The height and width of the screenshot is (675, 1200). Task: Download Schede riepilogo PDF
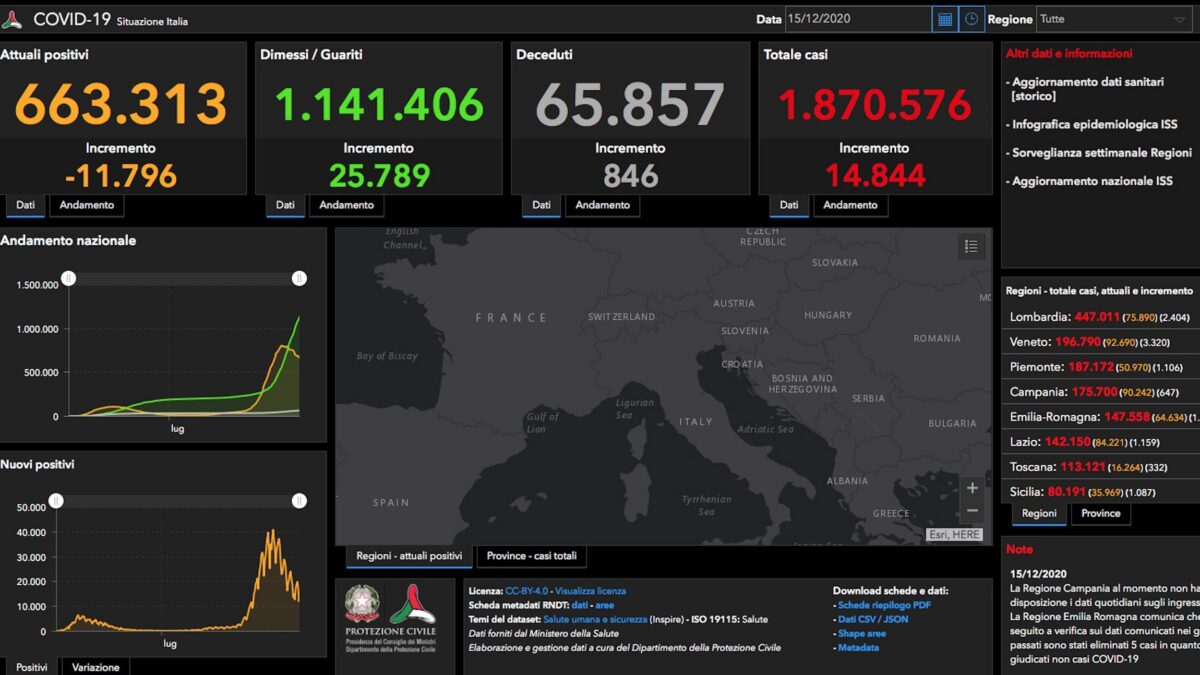(885, 605)
